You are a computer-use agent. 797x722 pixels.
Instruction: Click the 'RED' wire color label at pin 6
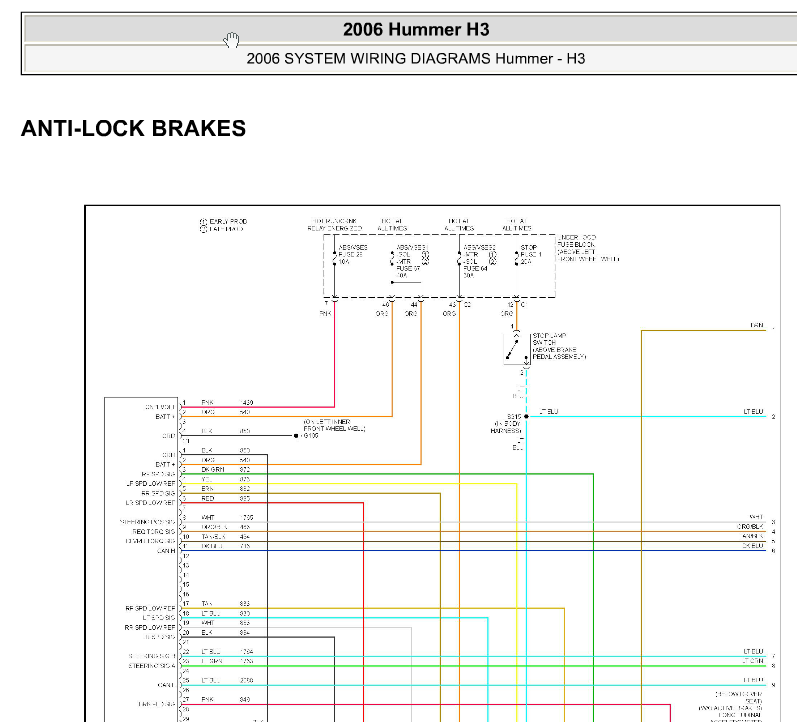[208, 498]
